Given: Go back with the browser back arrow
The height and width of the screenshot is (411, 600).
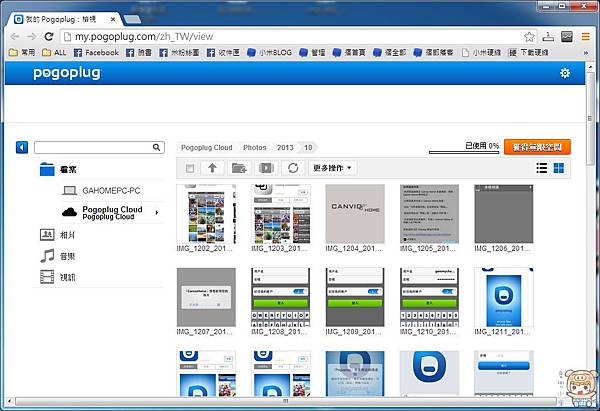Looking at the screenshot, I should click(x=15, y=37).
